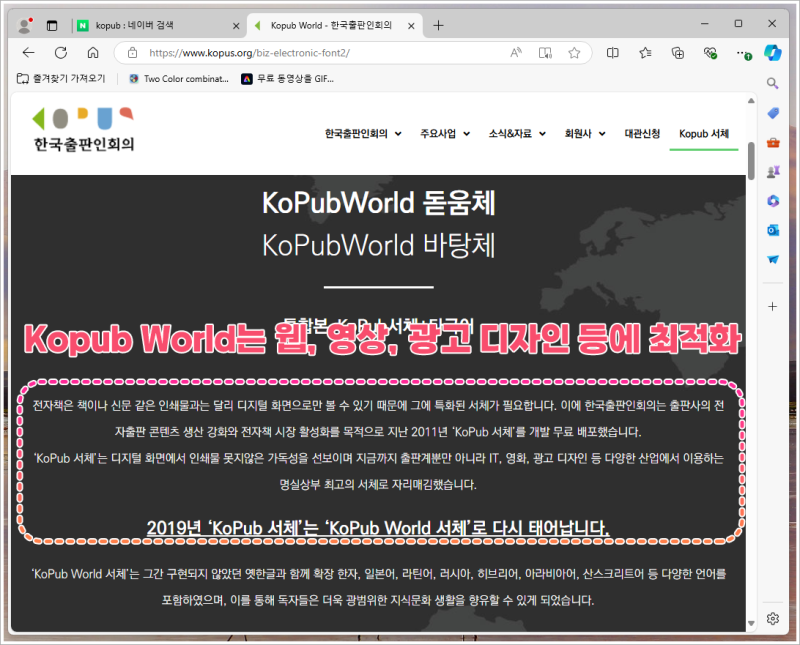Expand 한국출판인회의 menu

tap(363, 134)
